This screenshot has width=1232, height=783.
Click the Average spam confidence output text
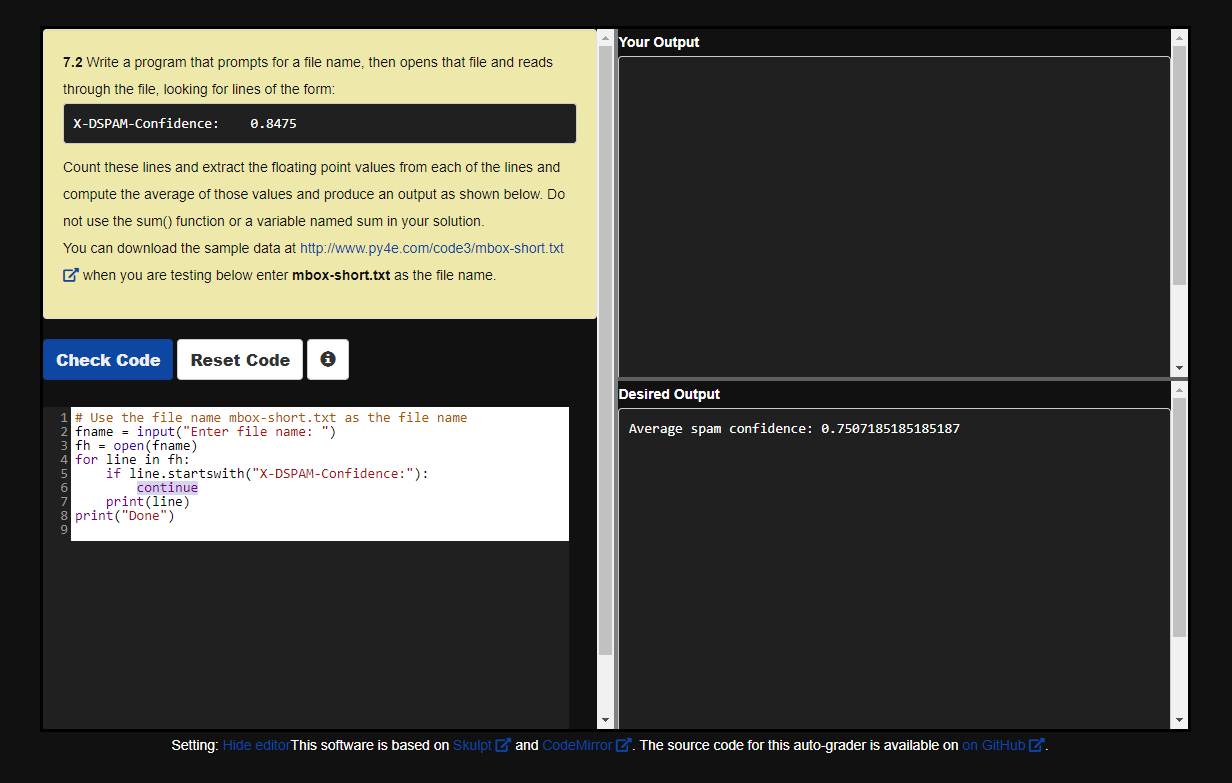pos(794,429)
